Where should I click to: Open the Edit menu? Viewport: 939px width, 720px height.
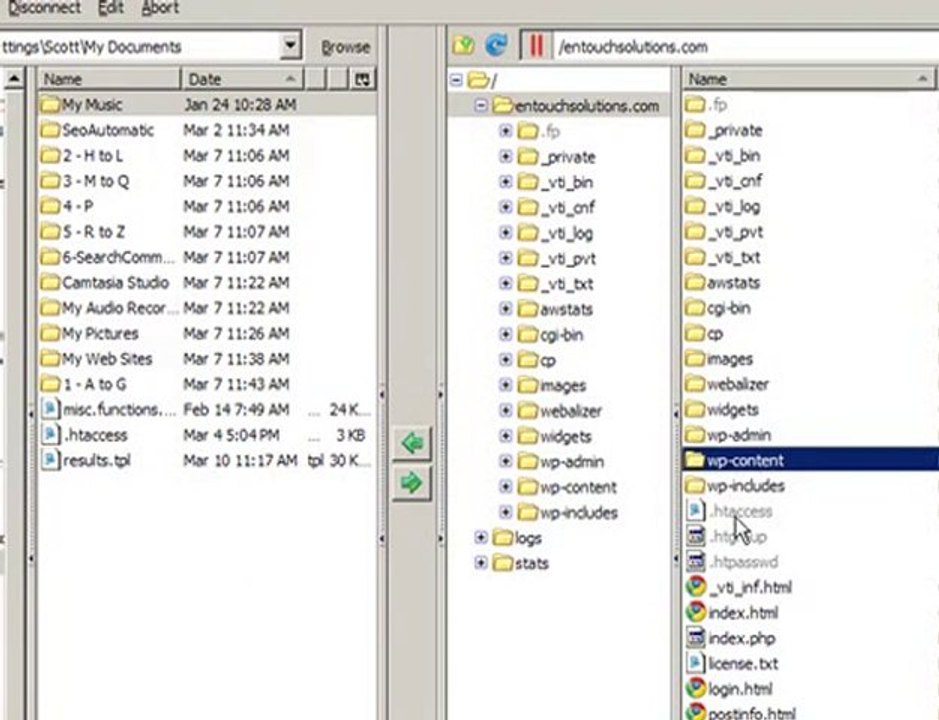click(110, 8)
